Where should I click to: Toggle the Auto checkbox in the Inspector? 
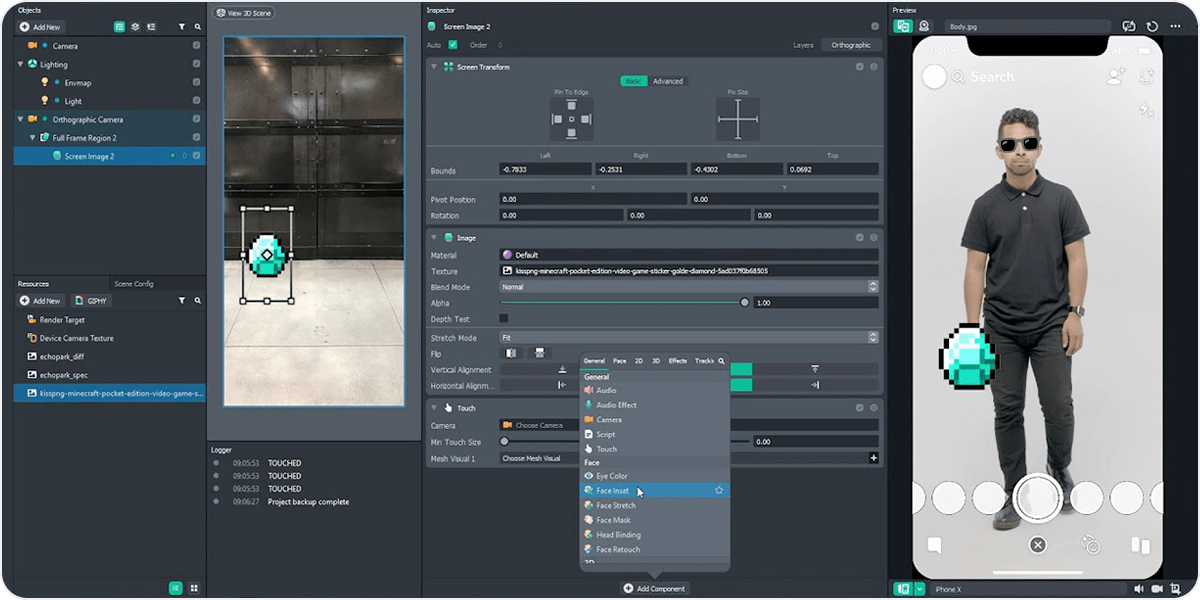click(x=453, y=45)
